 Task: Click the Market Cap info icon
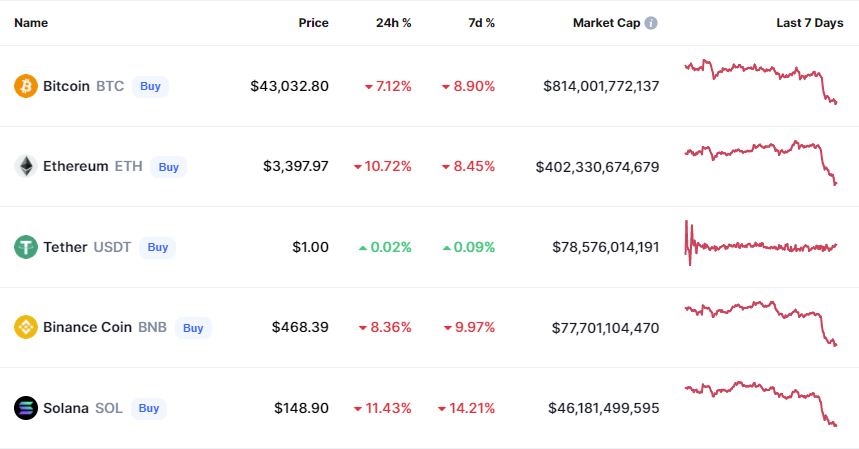click(x=651, y=23)
